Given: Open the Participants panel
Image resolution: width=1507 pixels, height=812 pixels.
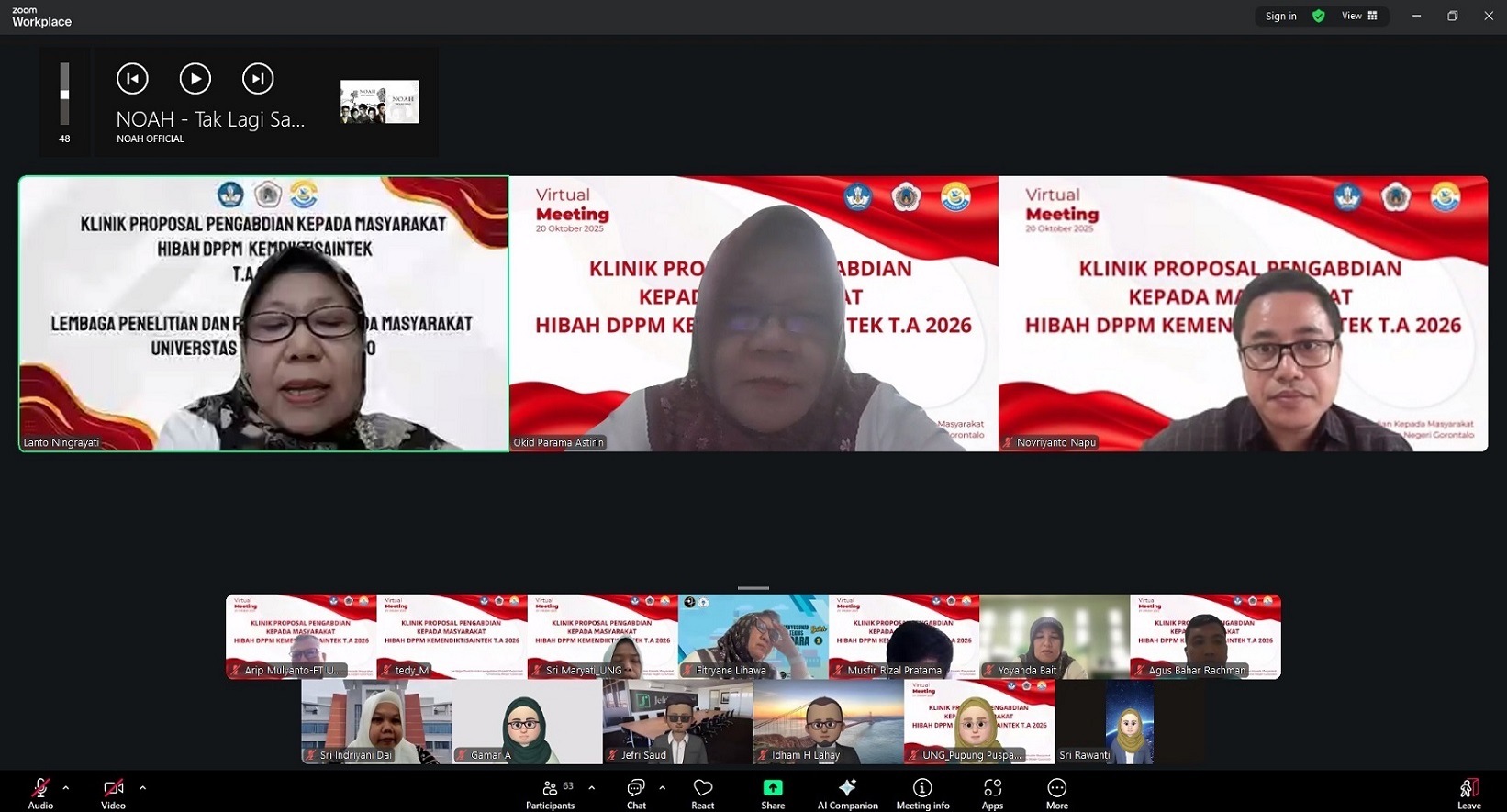Looking at the screenshot, I should (x=551, y=794).
